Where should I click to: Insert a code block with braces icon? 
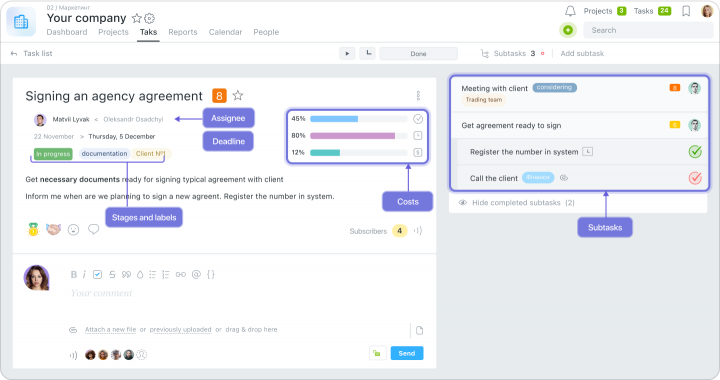click(x=210, y=274)
